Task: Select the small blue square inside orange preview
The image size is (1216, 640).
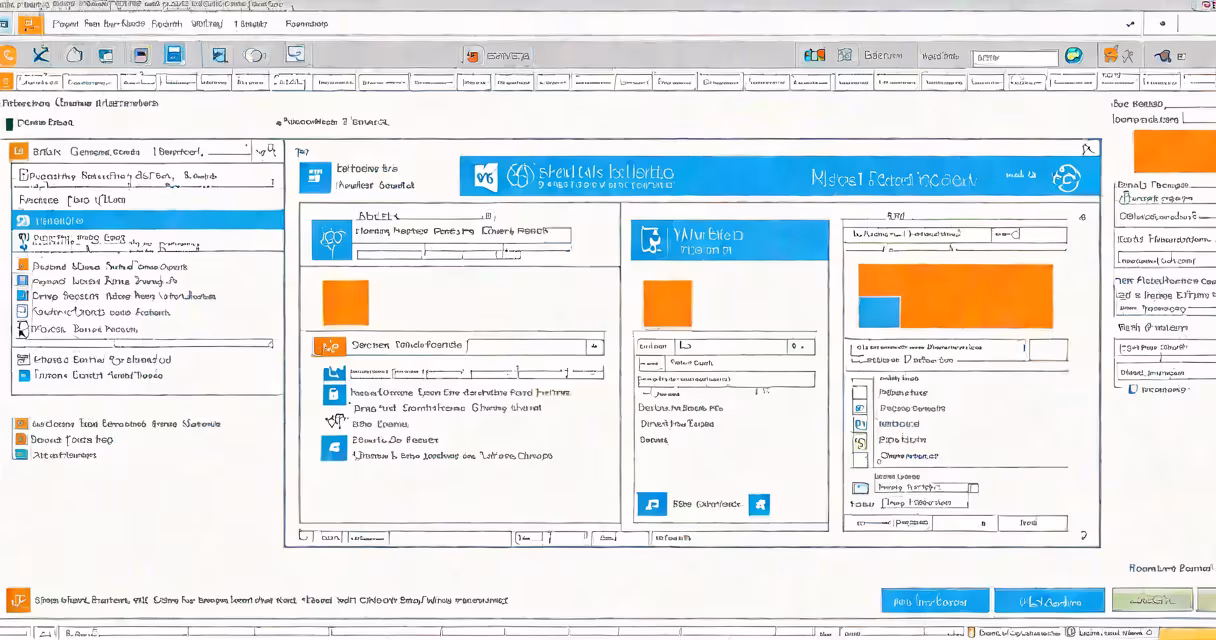Action: coord(879,312)
